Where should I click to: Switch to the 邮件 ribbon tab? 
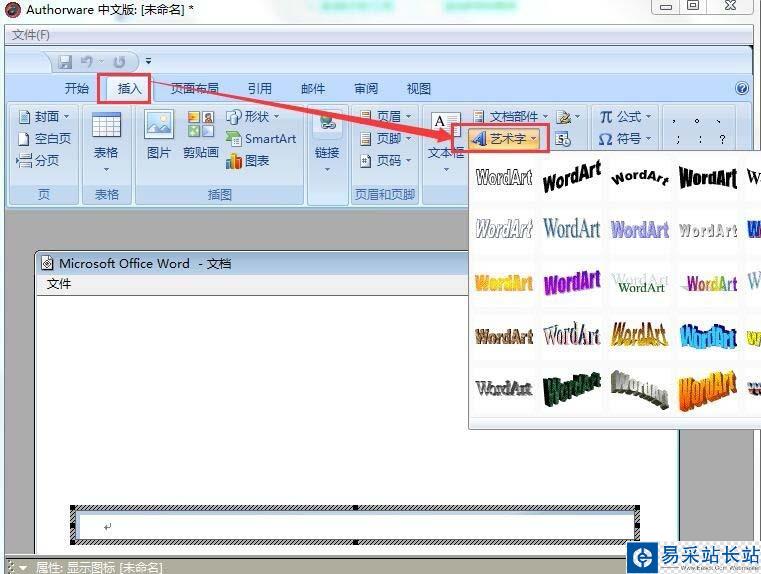[313, 88]
